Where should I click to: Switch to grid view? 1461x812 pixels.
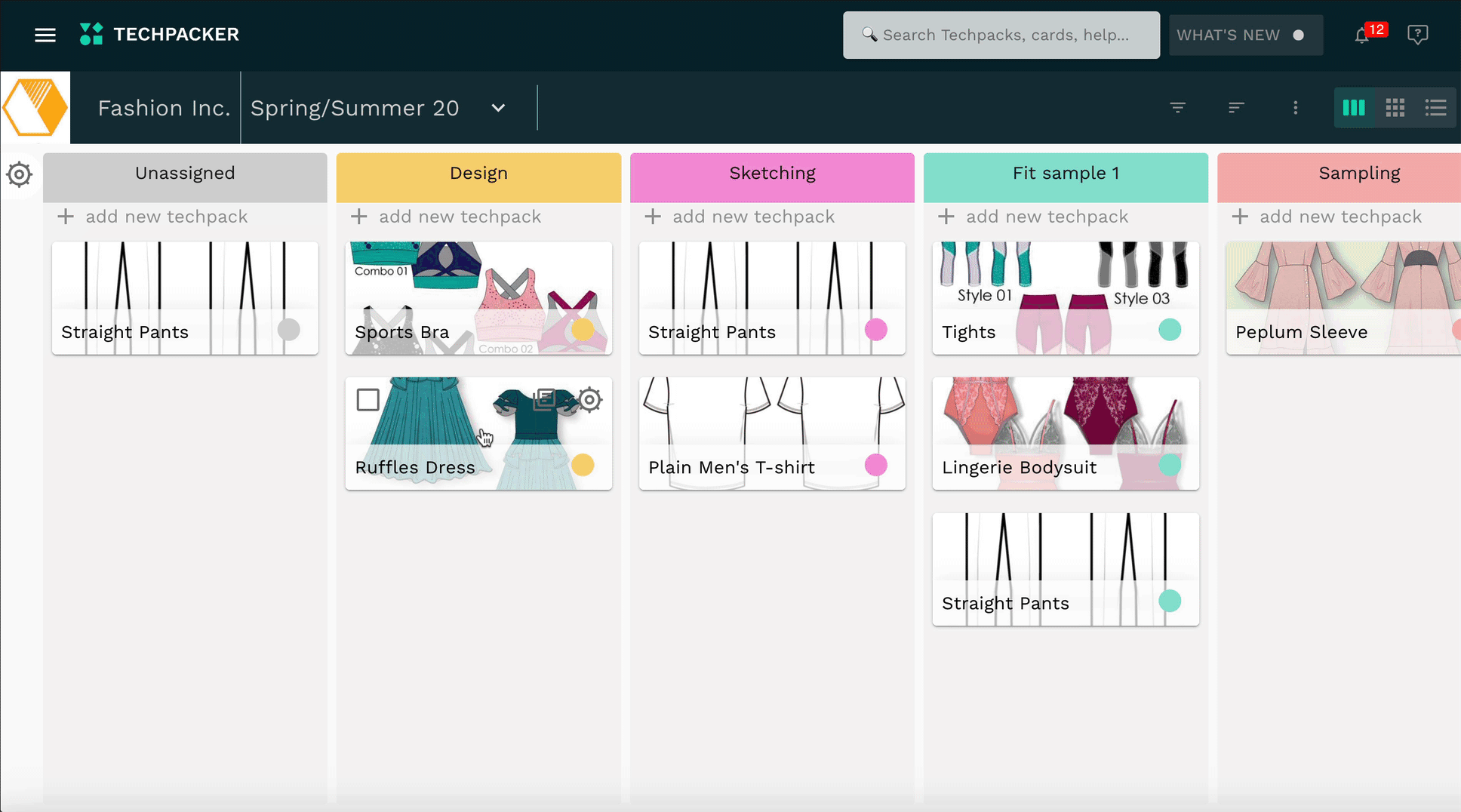pos(1395,108)
